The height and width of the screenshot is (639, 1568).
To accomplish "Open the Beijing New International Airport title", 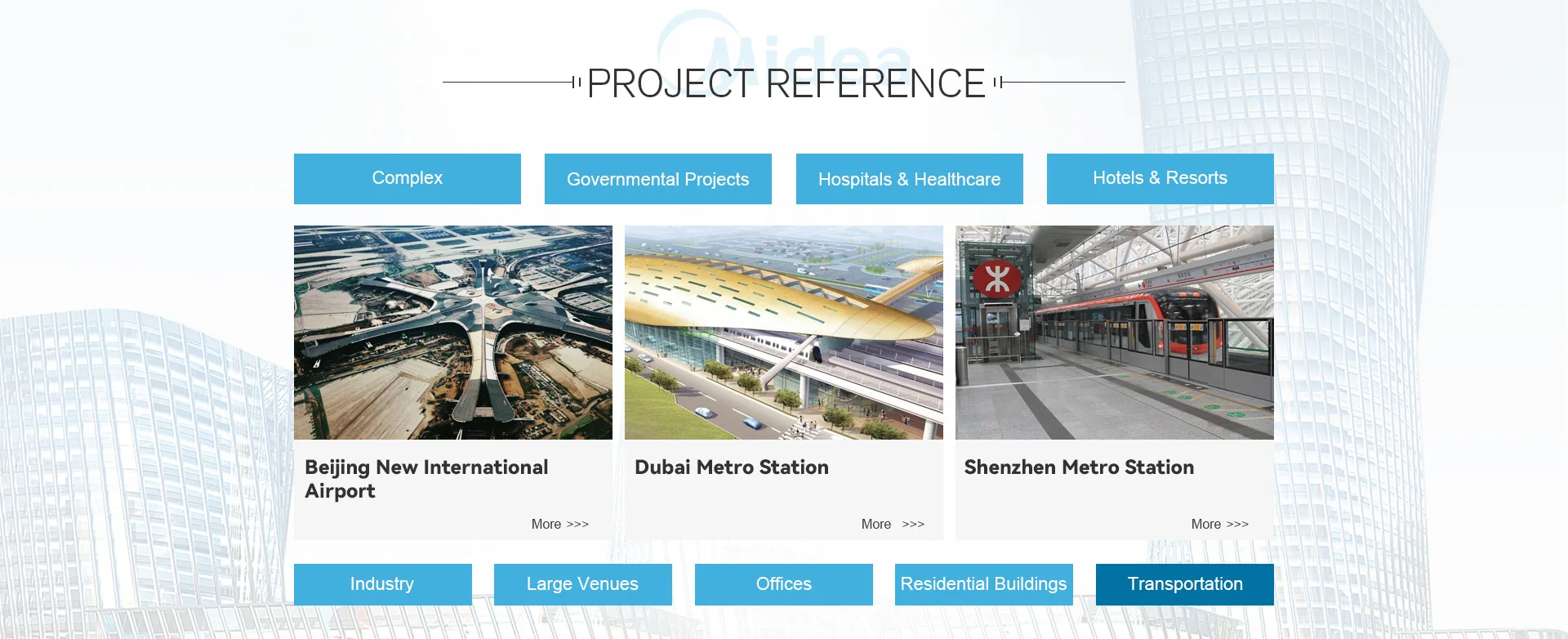I will (426, 479).
